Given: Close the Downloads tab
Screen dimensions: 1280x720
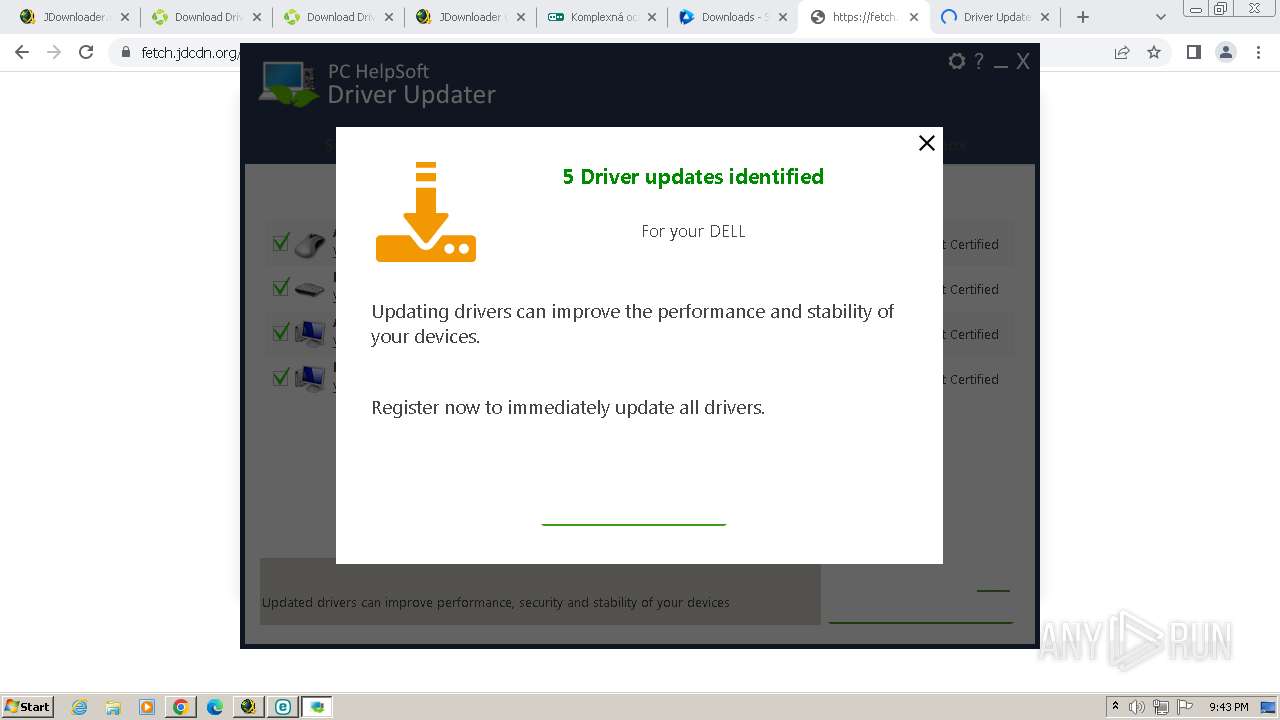Looking at the screenshot, I should pyautogui.click(x=783, y=17).
